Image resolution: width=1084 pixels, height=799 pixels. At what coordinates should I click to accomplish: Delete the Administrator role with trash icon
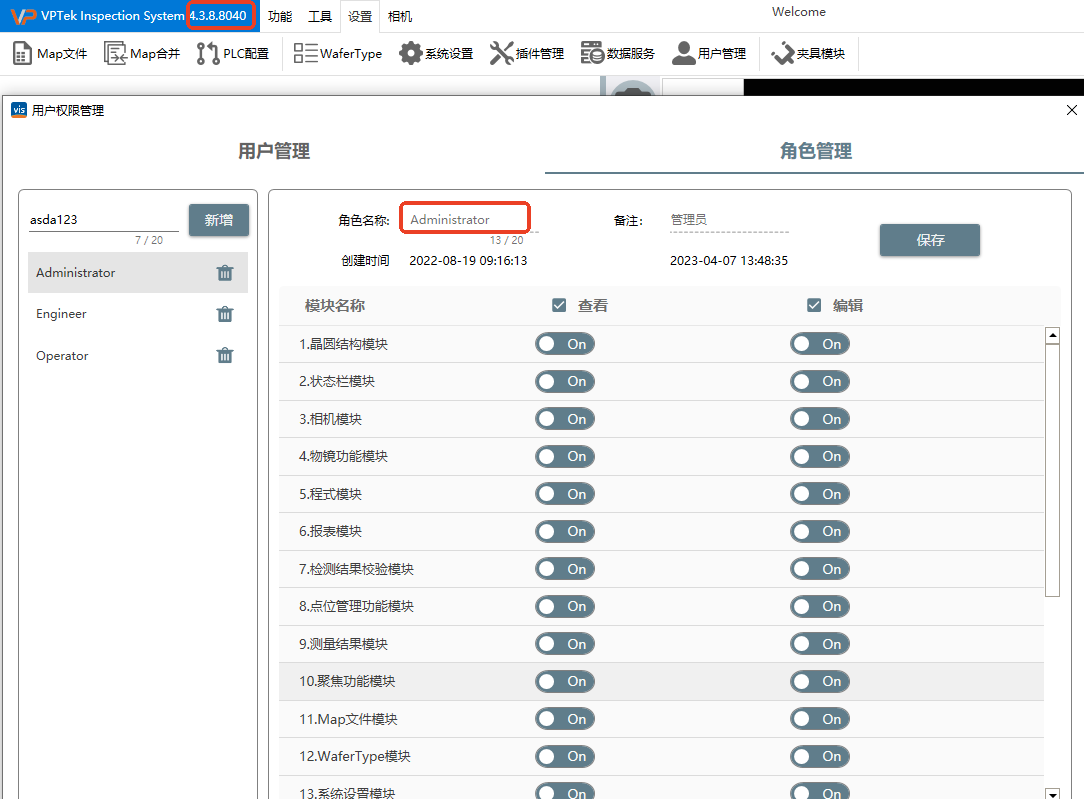(225, 273)
